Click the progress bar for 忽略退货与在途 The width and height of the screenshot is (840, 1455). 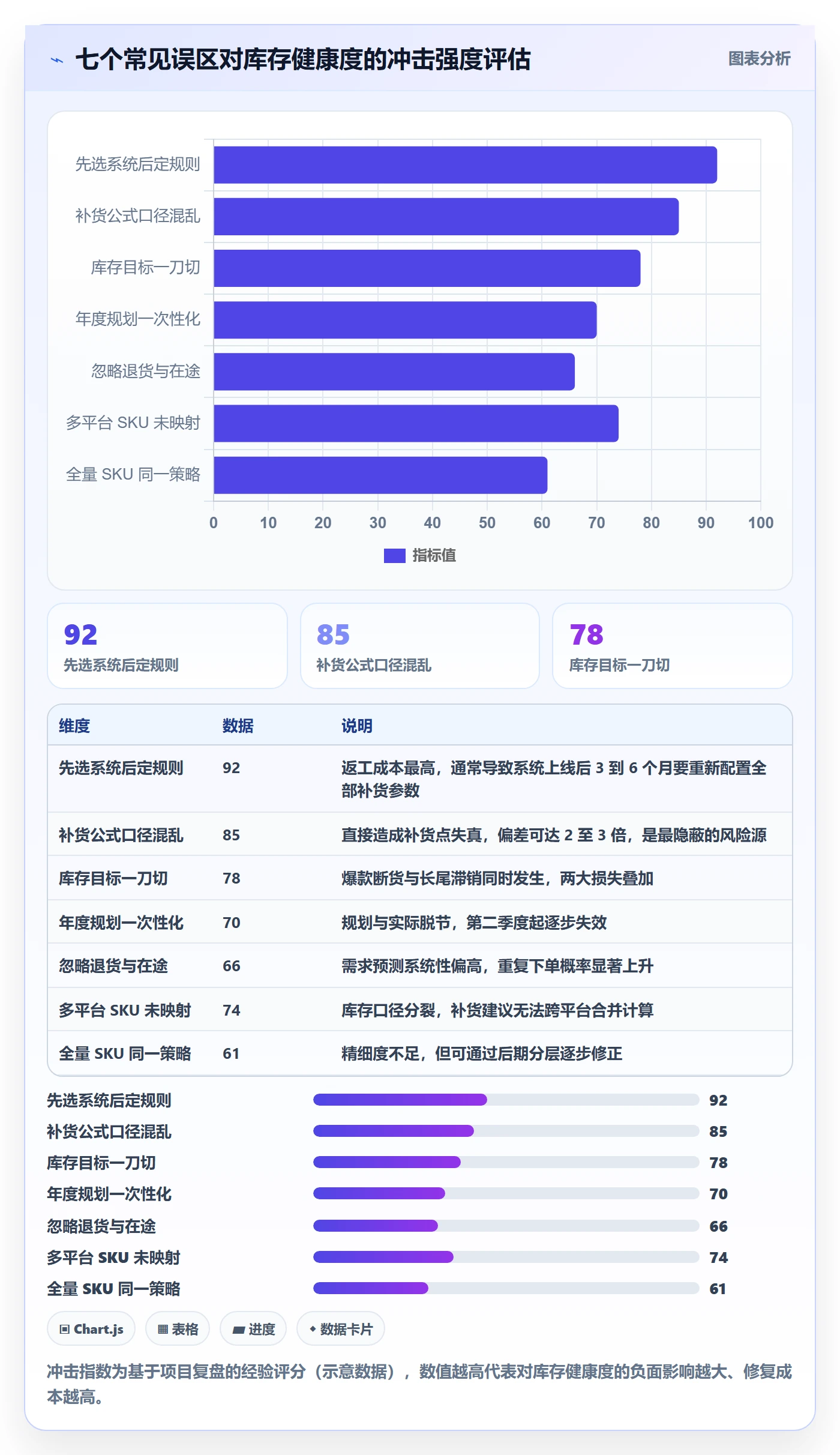pos(506,1226)
